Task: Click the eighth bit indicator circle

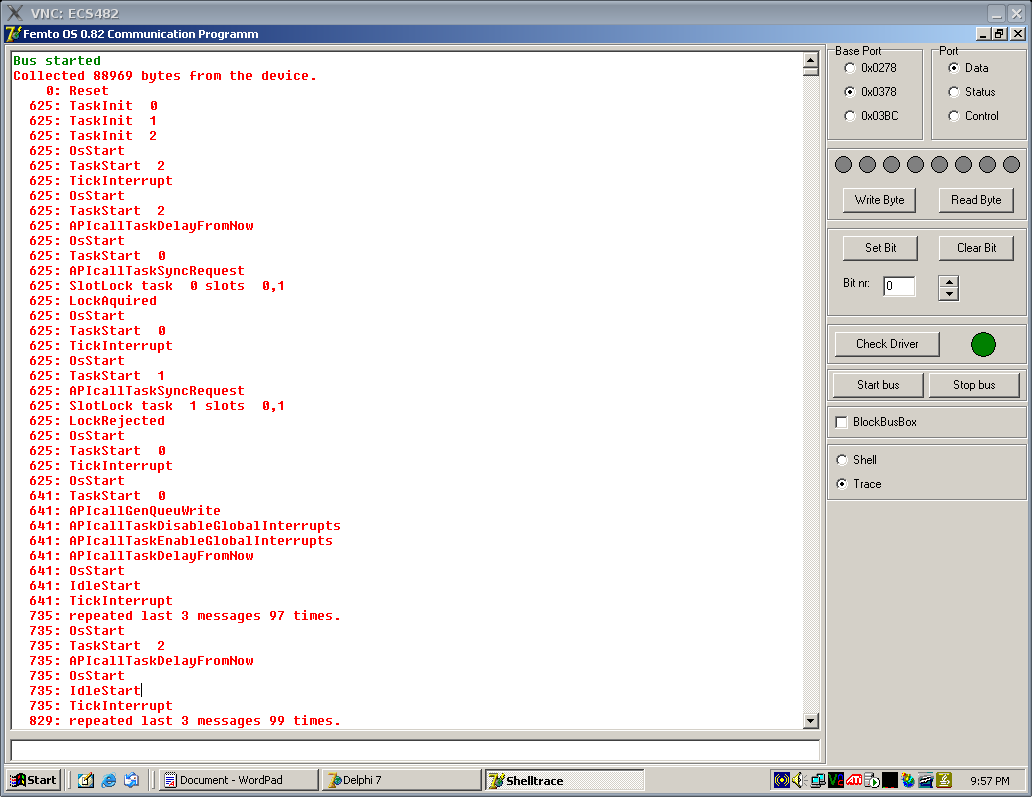Action: tap(1012, 165)
